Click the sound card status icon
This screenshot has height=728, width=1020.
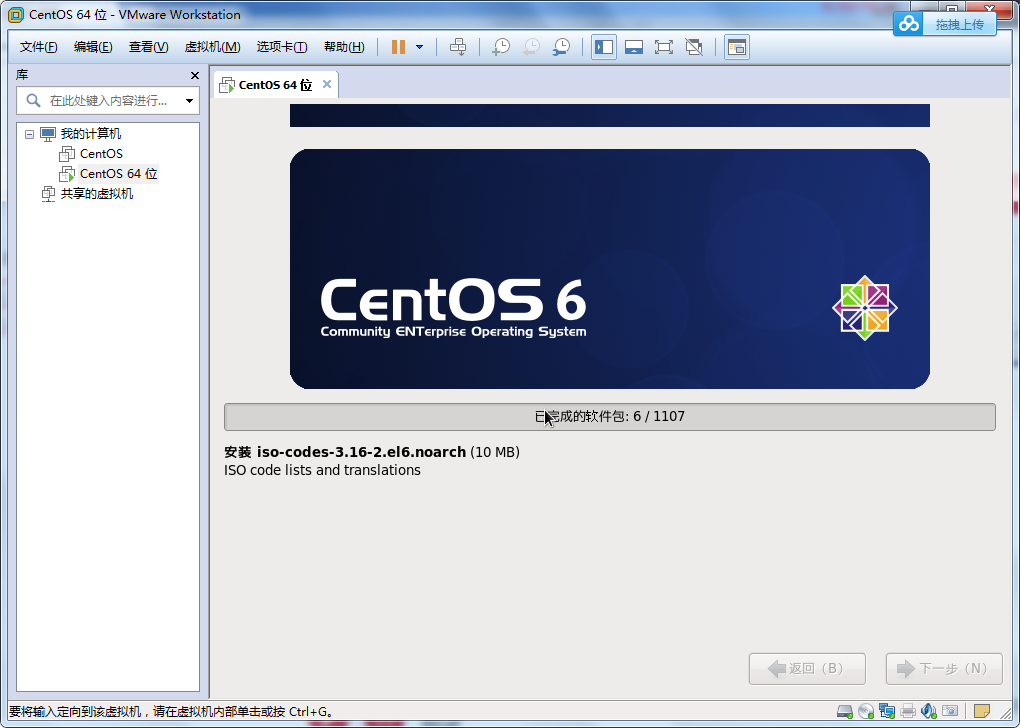[929, 711]
